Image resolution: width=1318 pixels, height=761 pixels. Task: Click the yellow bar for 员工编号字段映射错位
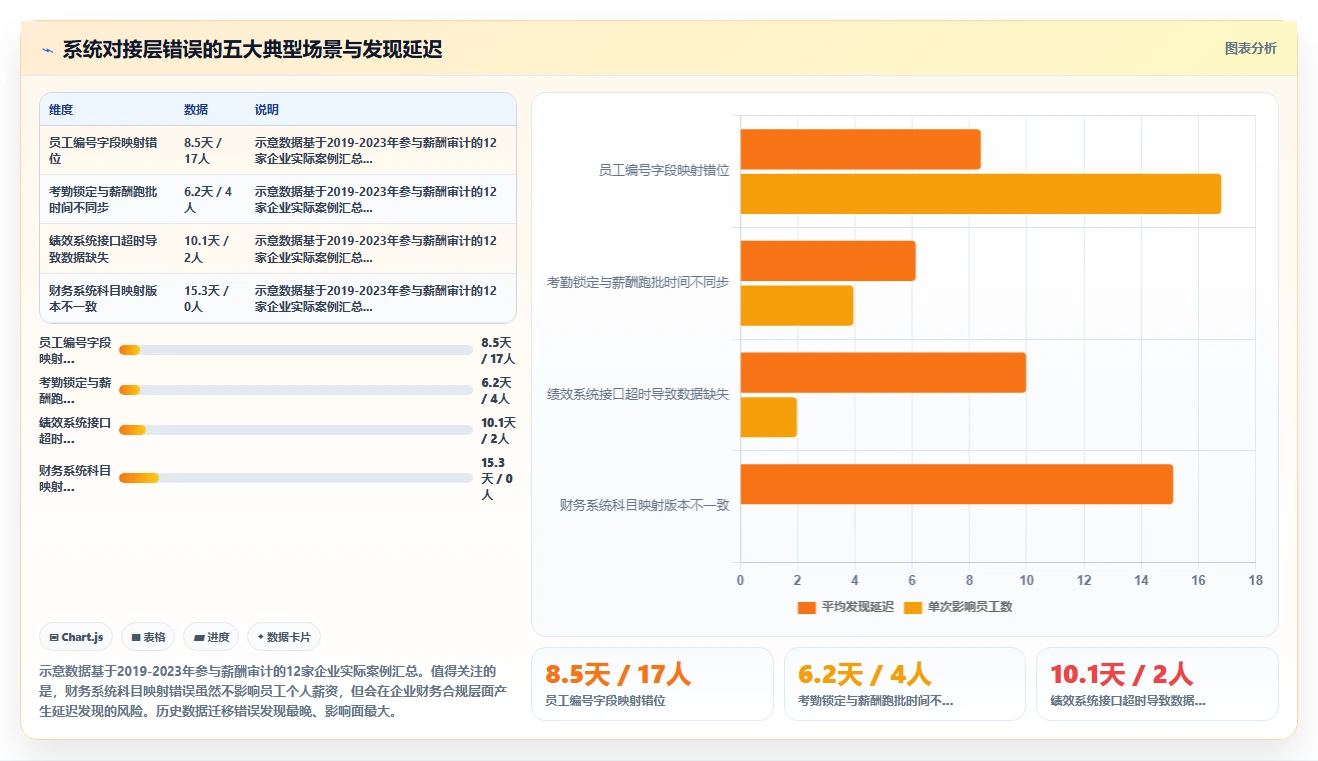click(x=980, y=194)
